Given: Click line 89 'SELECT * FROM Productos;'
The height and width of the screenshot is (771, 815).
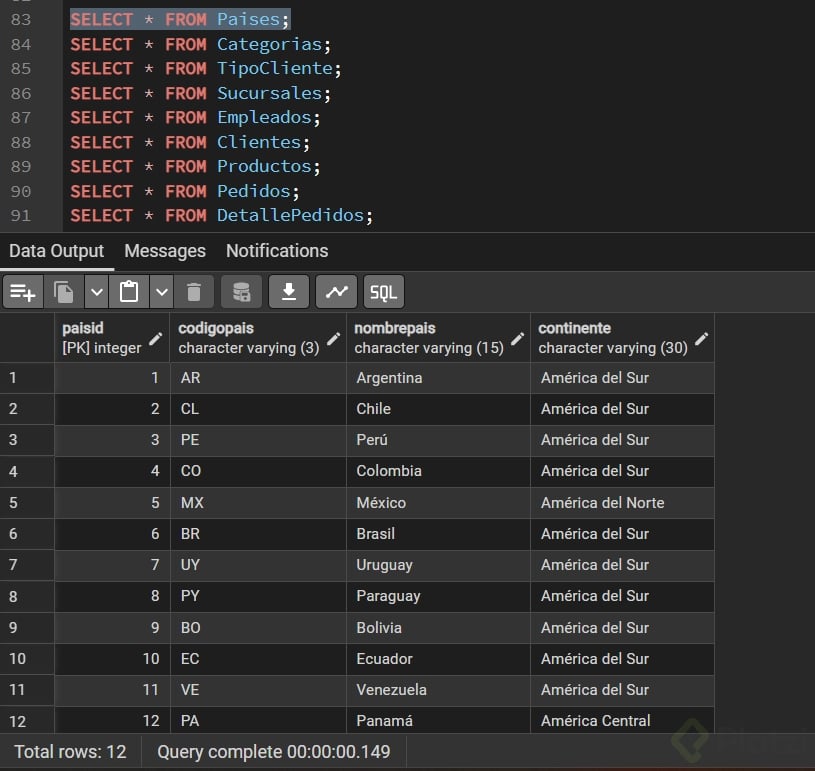Looking at the screenshot, I should pos(195,166).
